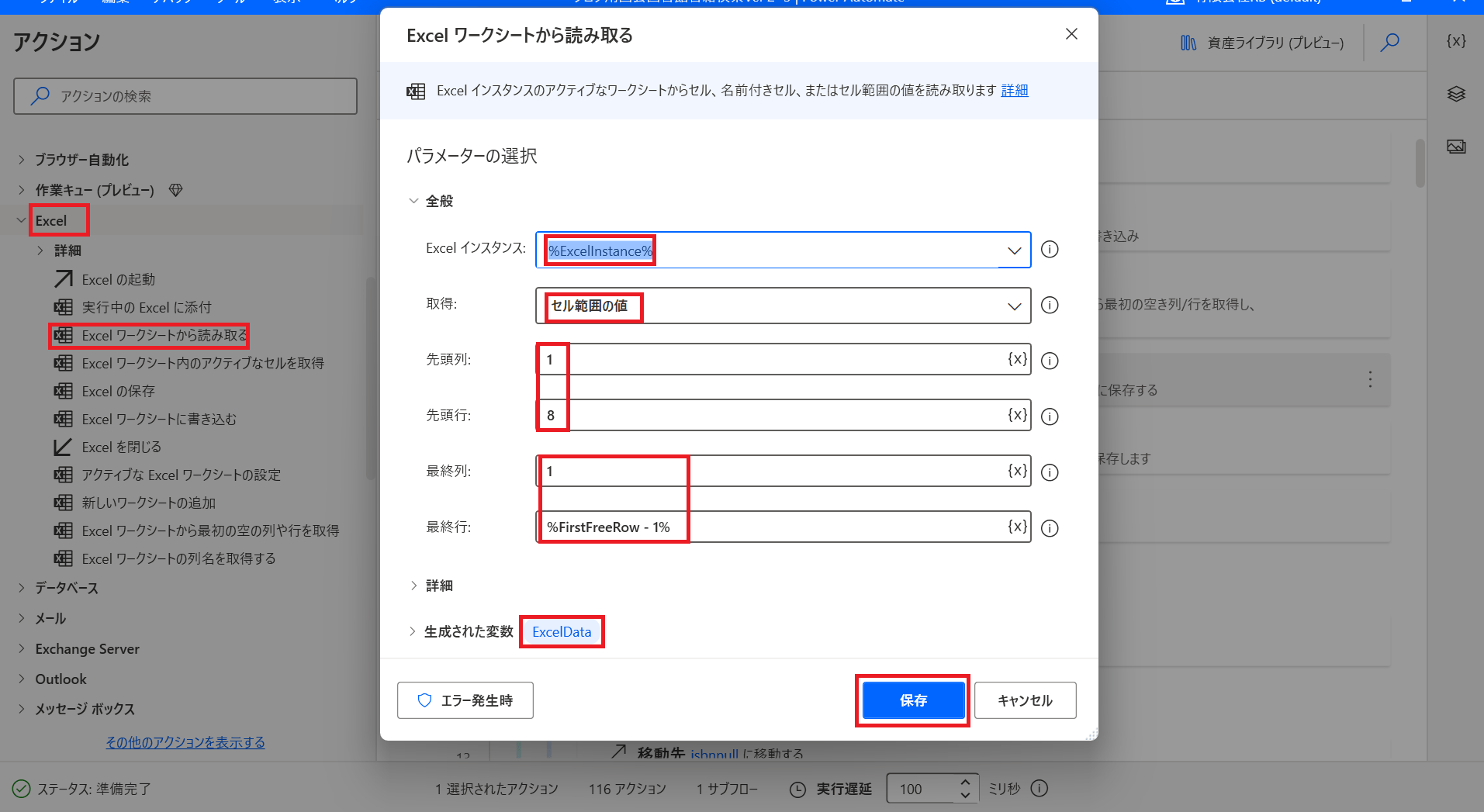Expand the メッセージ ボックス action group
The height and width of the screenshot is (812, 1484).
pos(22,709)
